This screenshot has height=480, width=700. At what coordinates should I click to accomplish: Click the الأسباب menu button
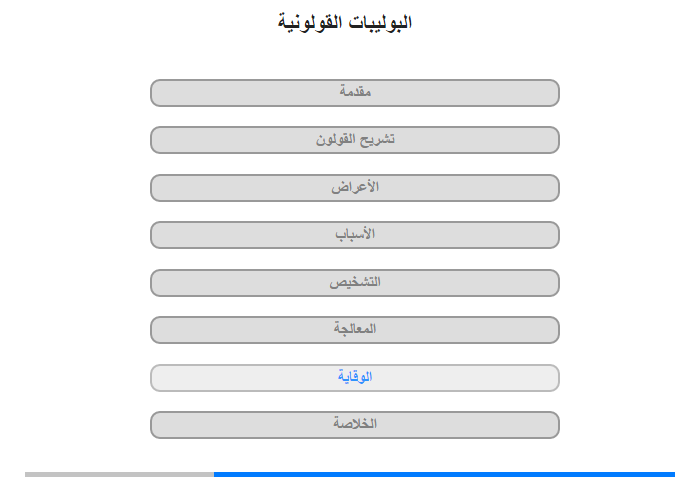[x=355, y=235]
